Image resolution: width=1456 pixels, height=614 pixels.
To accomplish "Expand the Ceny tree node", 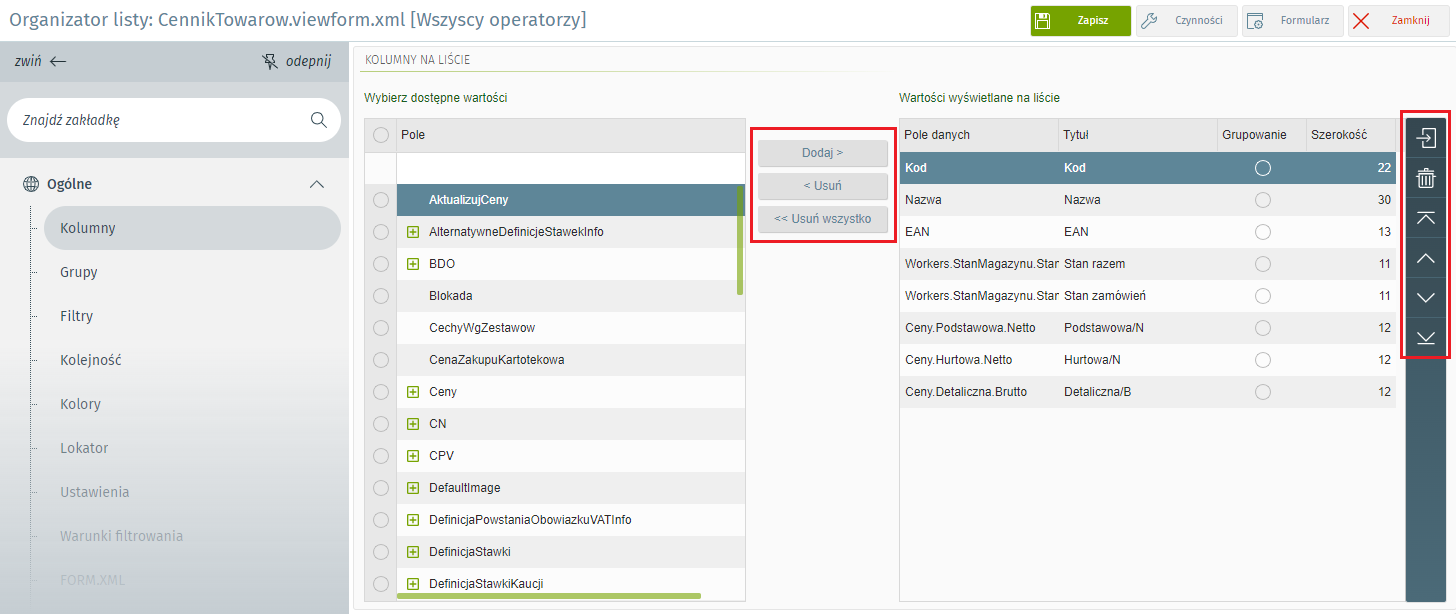I will click(412, 392).
